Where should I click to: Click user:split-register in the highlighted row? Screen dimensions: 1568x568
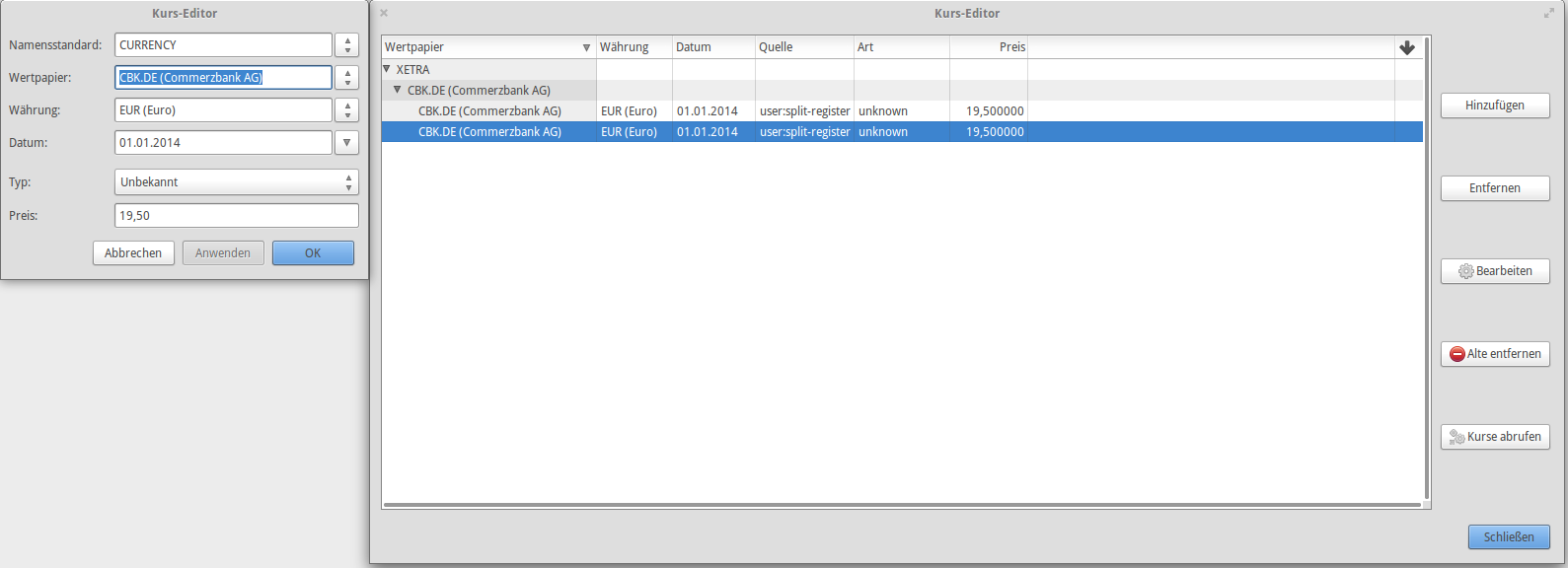(804, 132)
